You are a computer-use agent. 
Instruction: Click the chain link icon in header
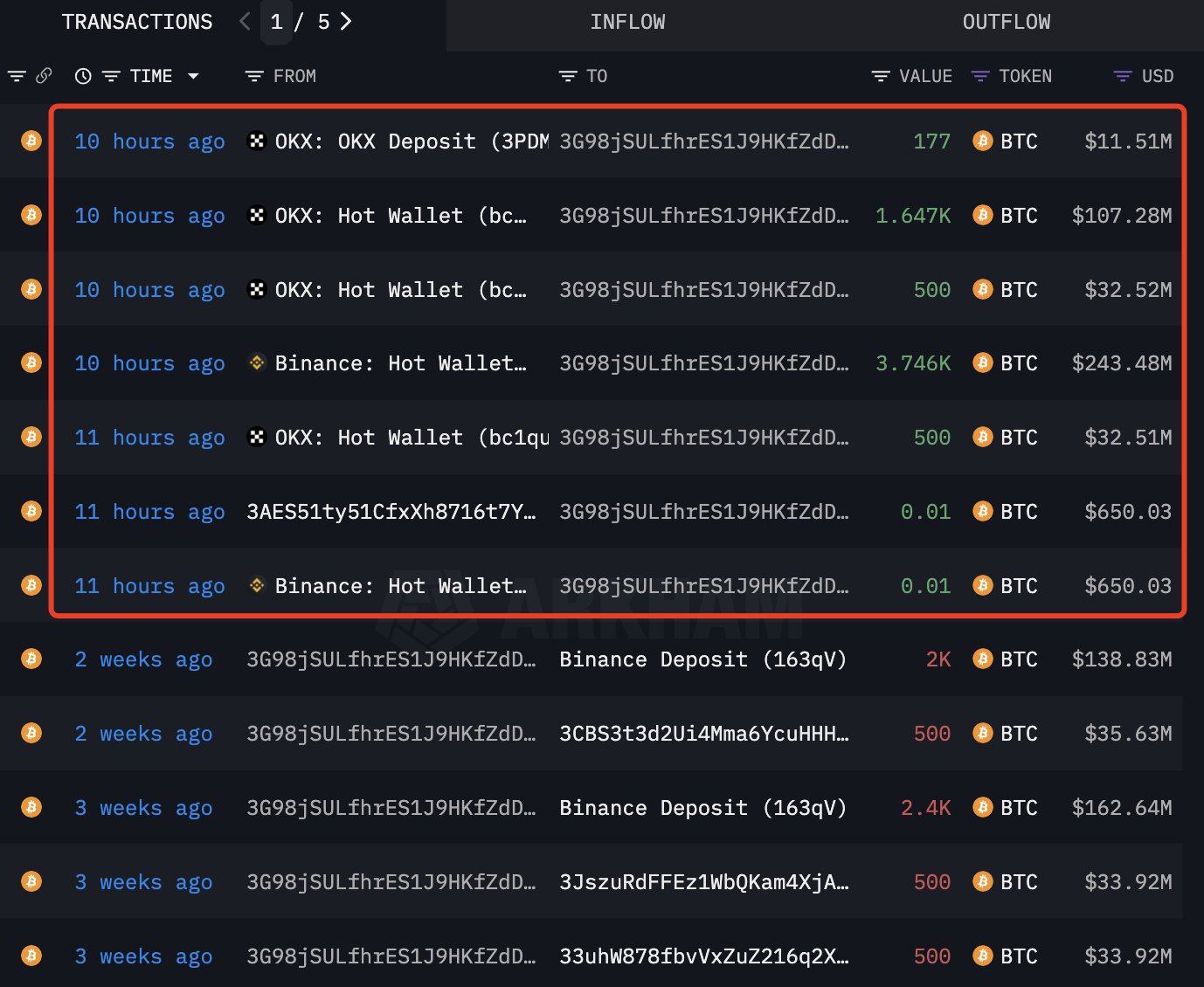coord(44,76)
